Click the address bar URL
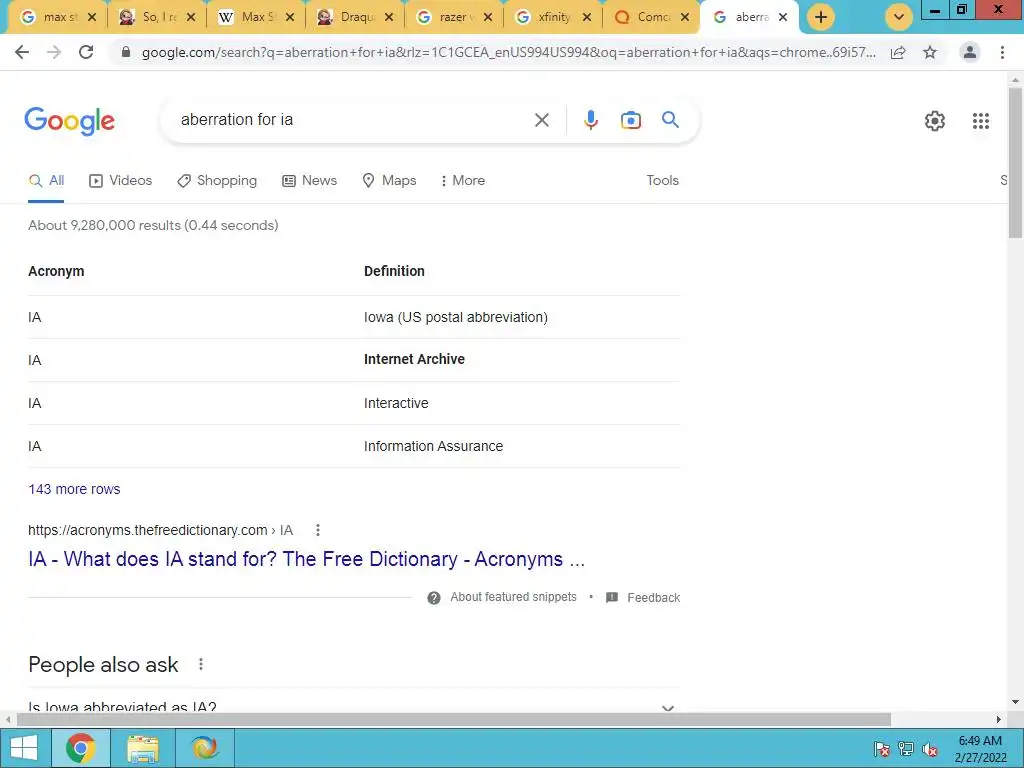Viewport: 1024px width, 768px height. click(509, 52)
